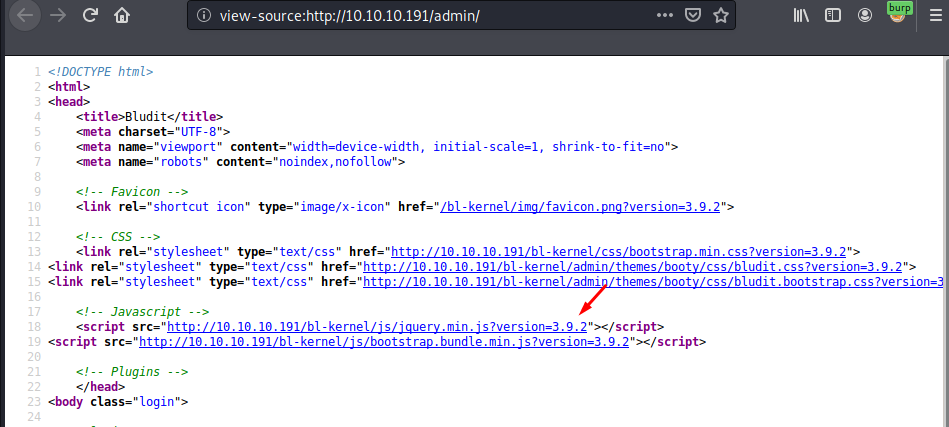The height and width of the screenshot is (427, 949).
Task: Open the jquery.min.js script link
Action: coord(377,327)
